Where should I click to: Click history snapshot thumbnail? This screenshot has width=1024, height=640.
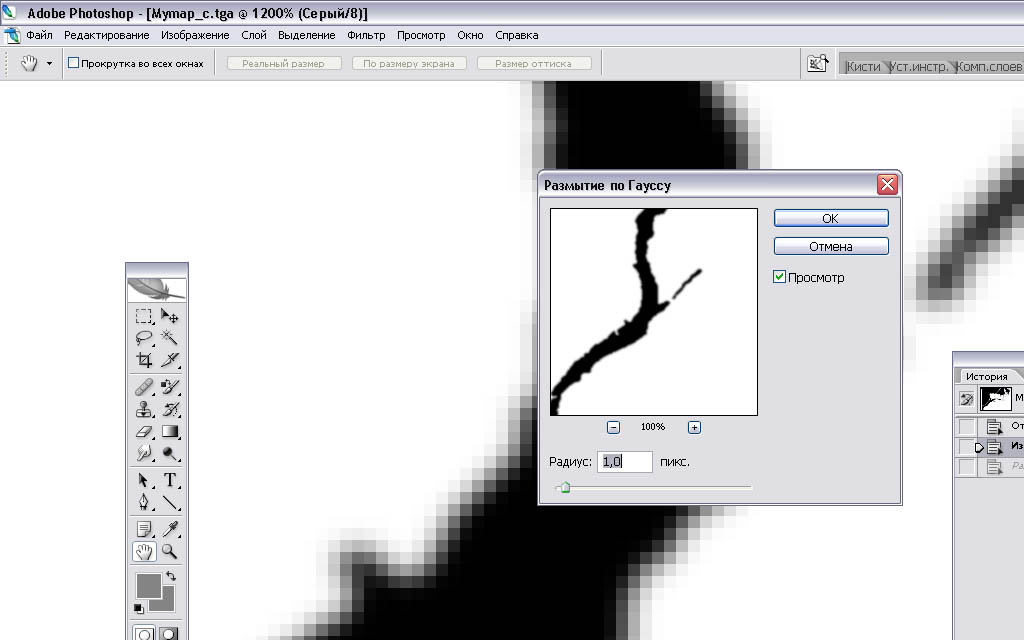(x=995, y=398)
